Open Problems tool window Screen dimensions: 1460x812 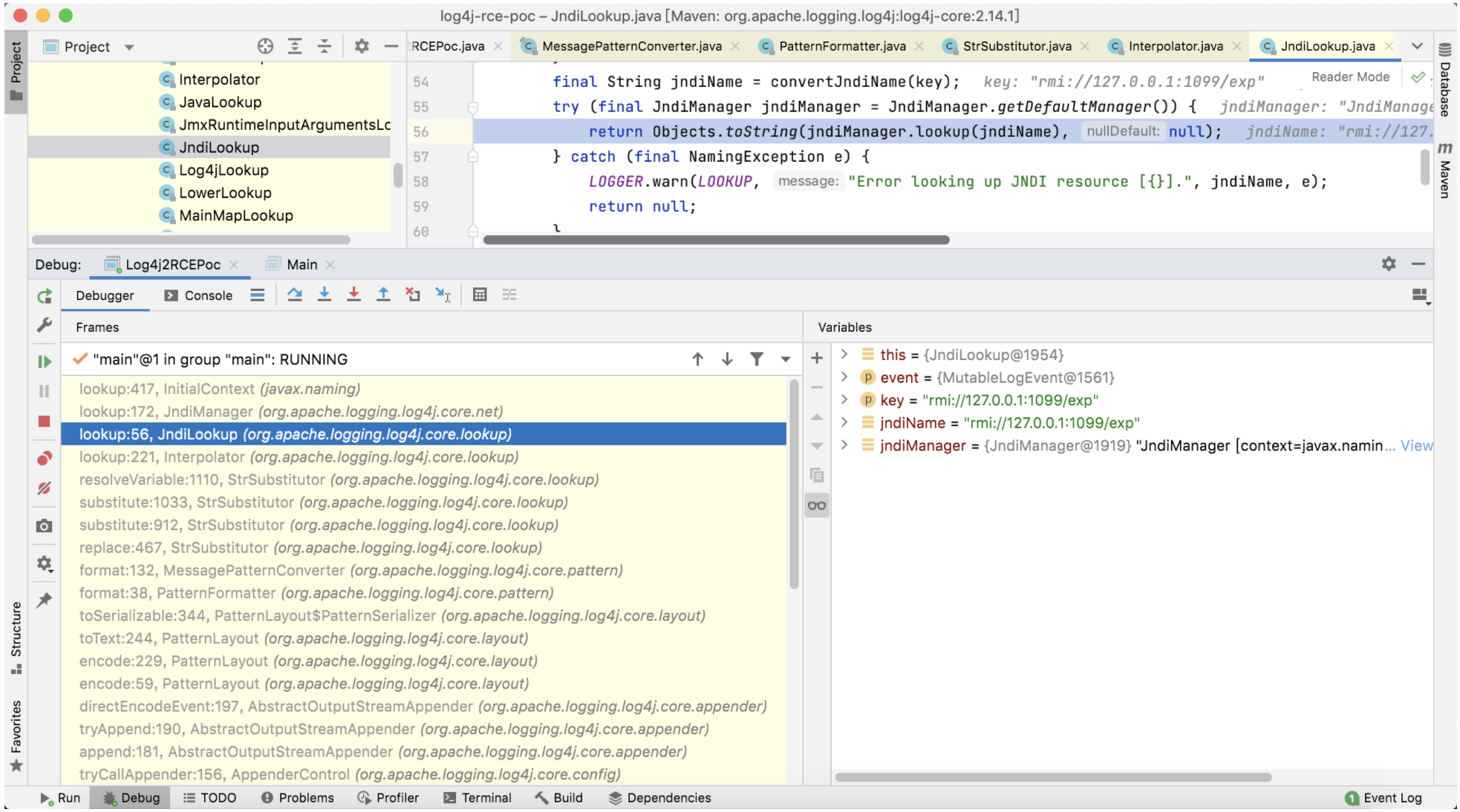[x=297, y=798]
